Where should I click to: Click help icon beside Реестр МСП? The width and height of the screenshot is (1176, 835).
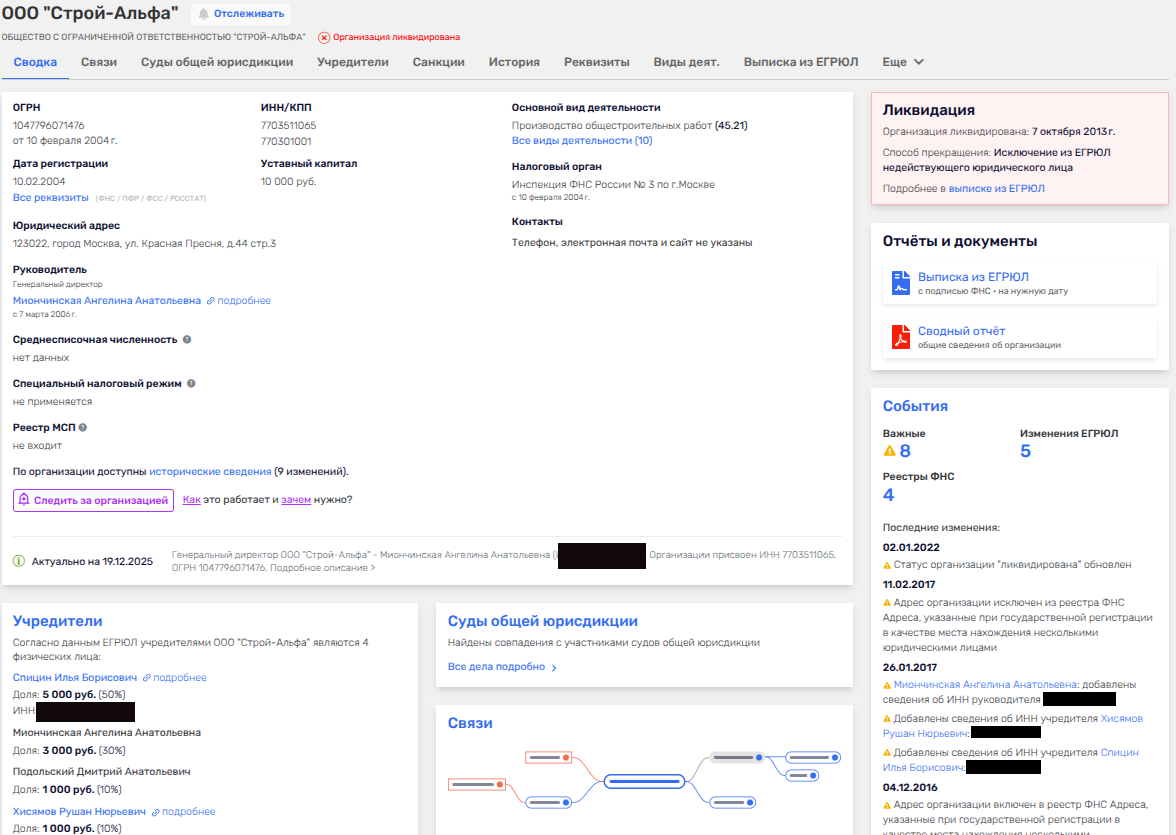coord(84,427)
